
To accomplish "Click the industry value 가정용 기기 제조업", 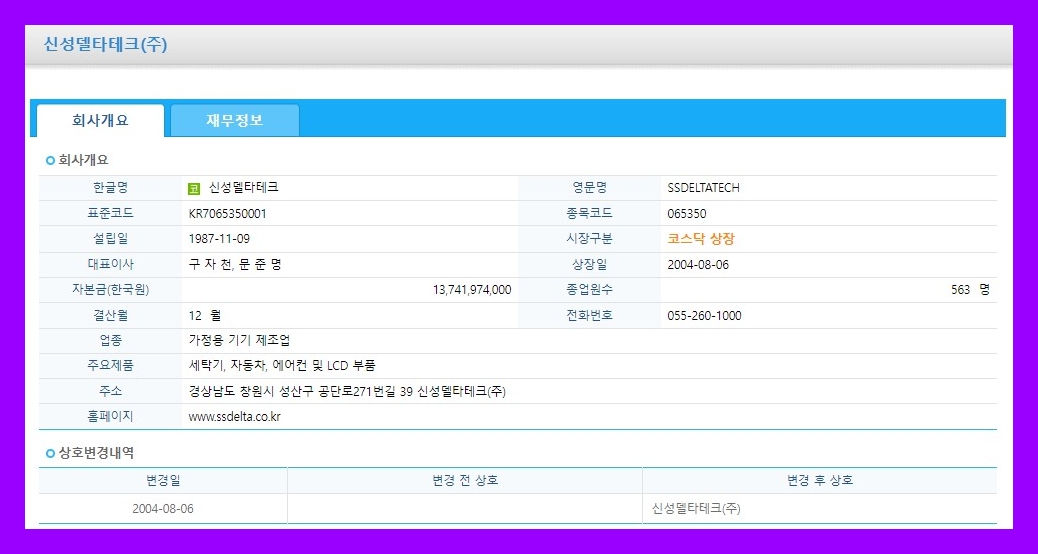I will click(239, 341).
